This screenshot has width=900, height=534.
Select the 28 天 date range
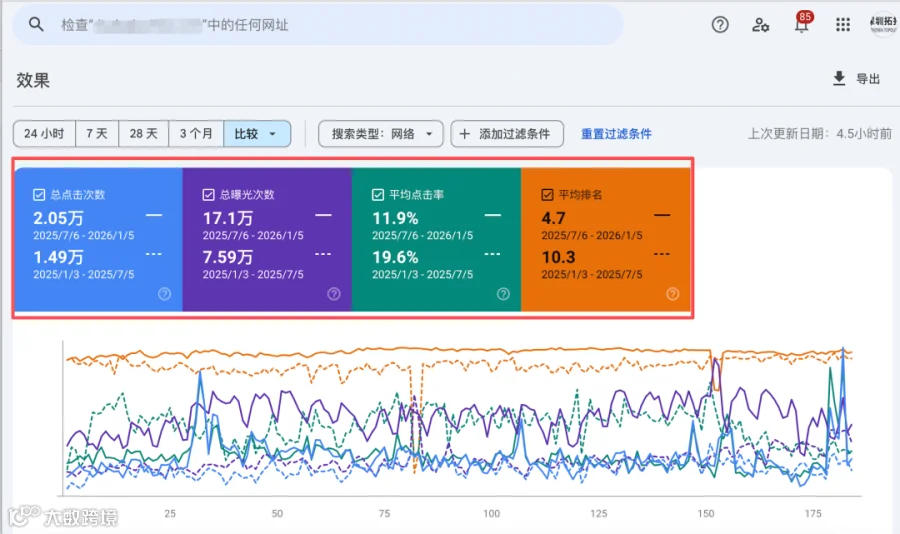click(x=143, y=134)
